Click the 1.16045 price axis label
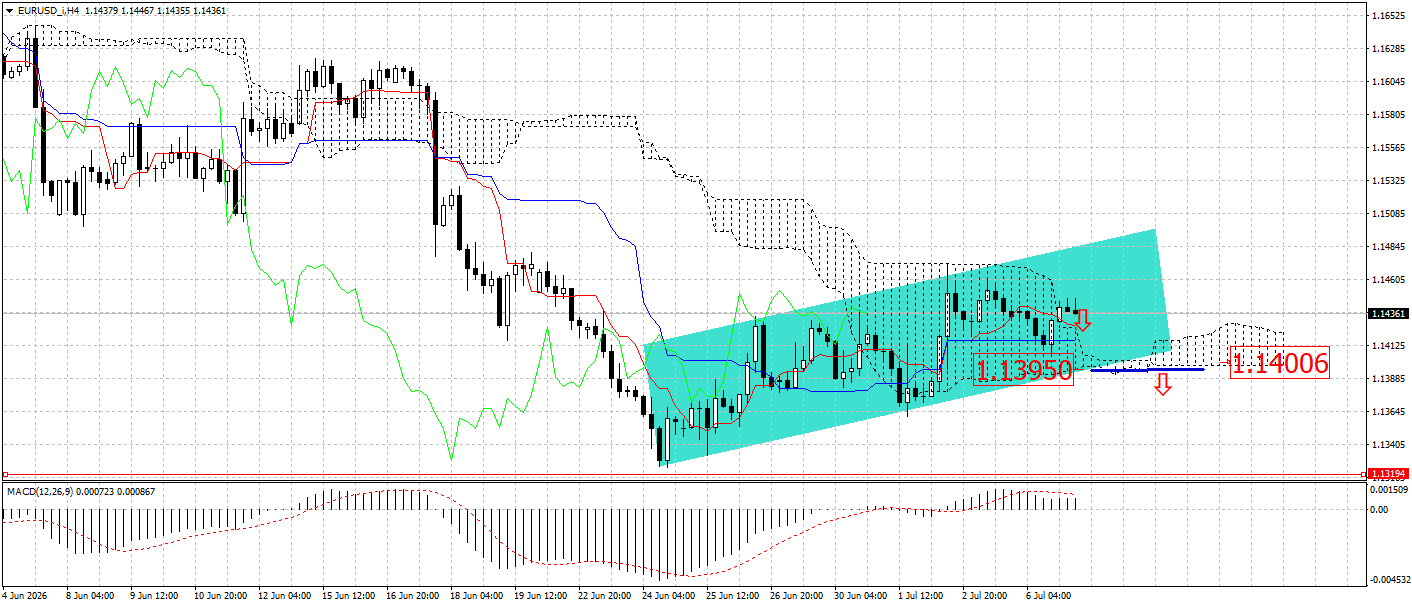The width and height of the screenshot is (1412, 607). (1386, 82)
